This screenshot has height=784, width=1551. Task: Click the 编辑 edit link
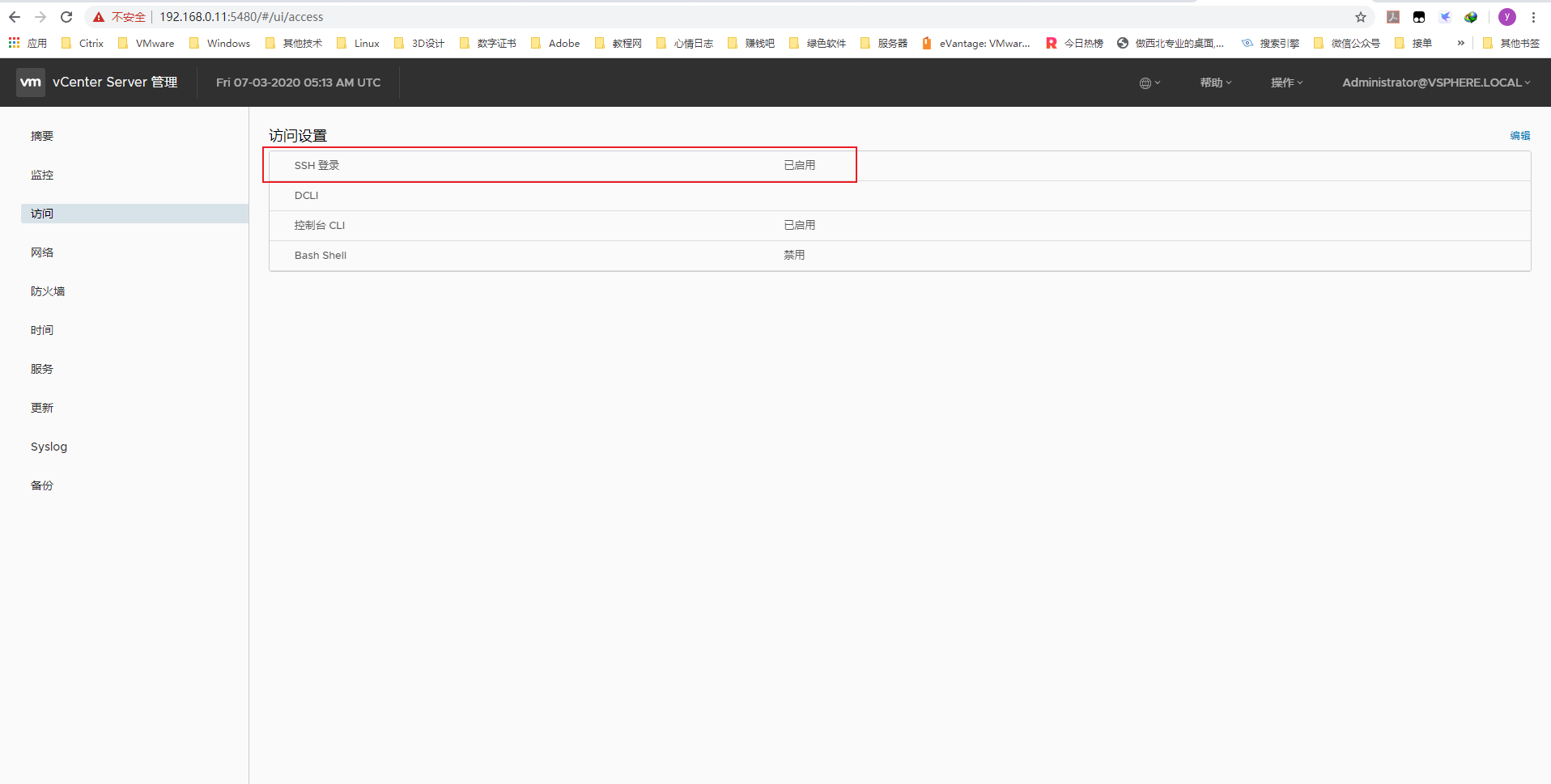coord(1519,136)
